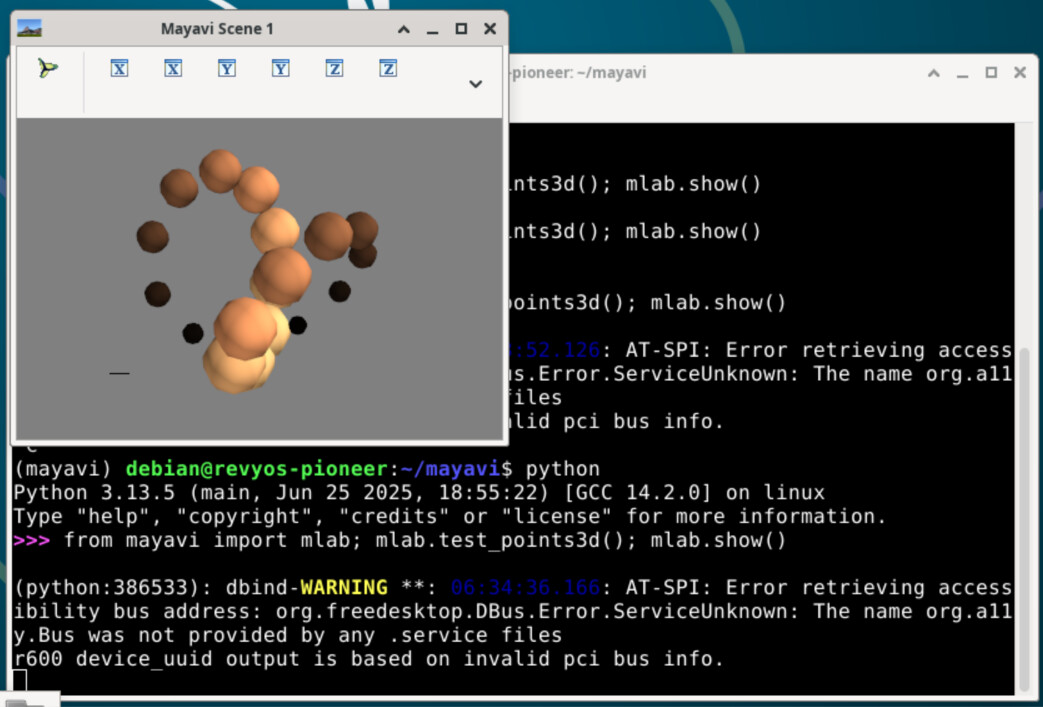
Task: Roll up the terminal window
Action: (x=933, y=73)
